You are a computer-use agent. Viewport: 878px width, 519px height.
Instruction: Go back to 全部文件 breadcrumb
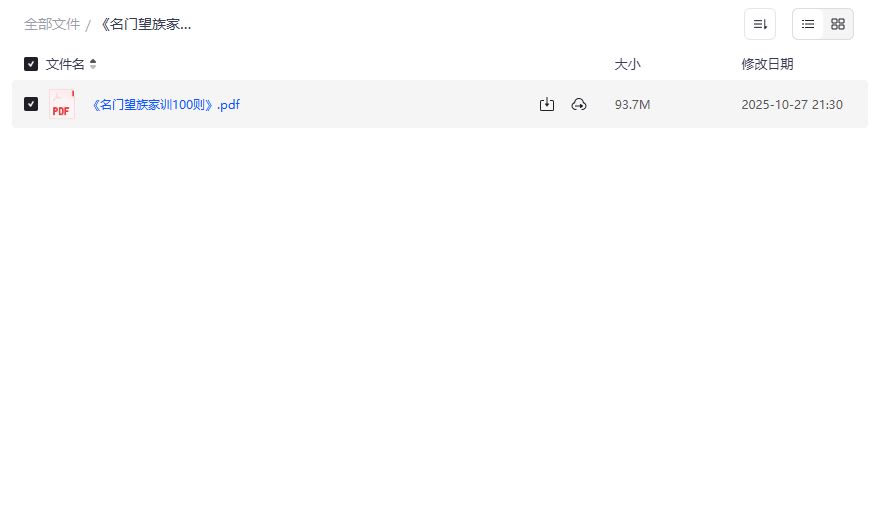(52, 24)
